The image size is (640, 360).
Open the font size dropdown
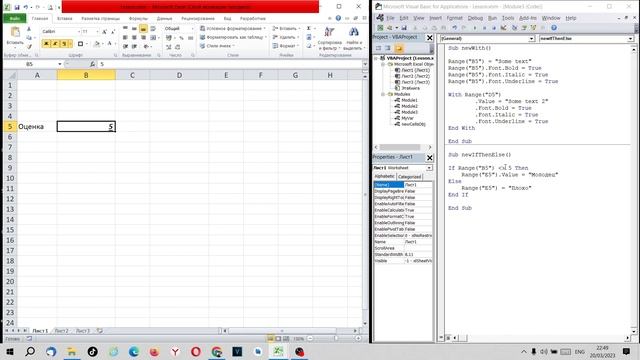[97, 31]
